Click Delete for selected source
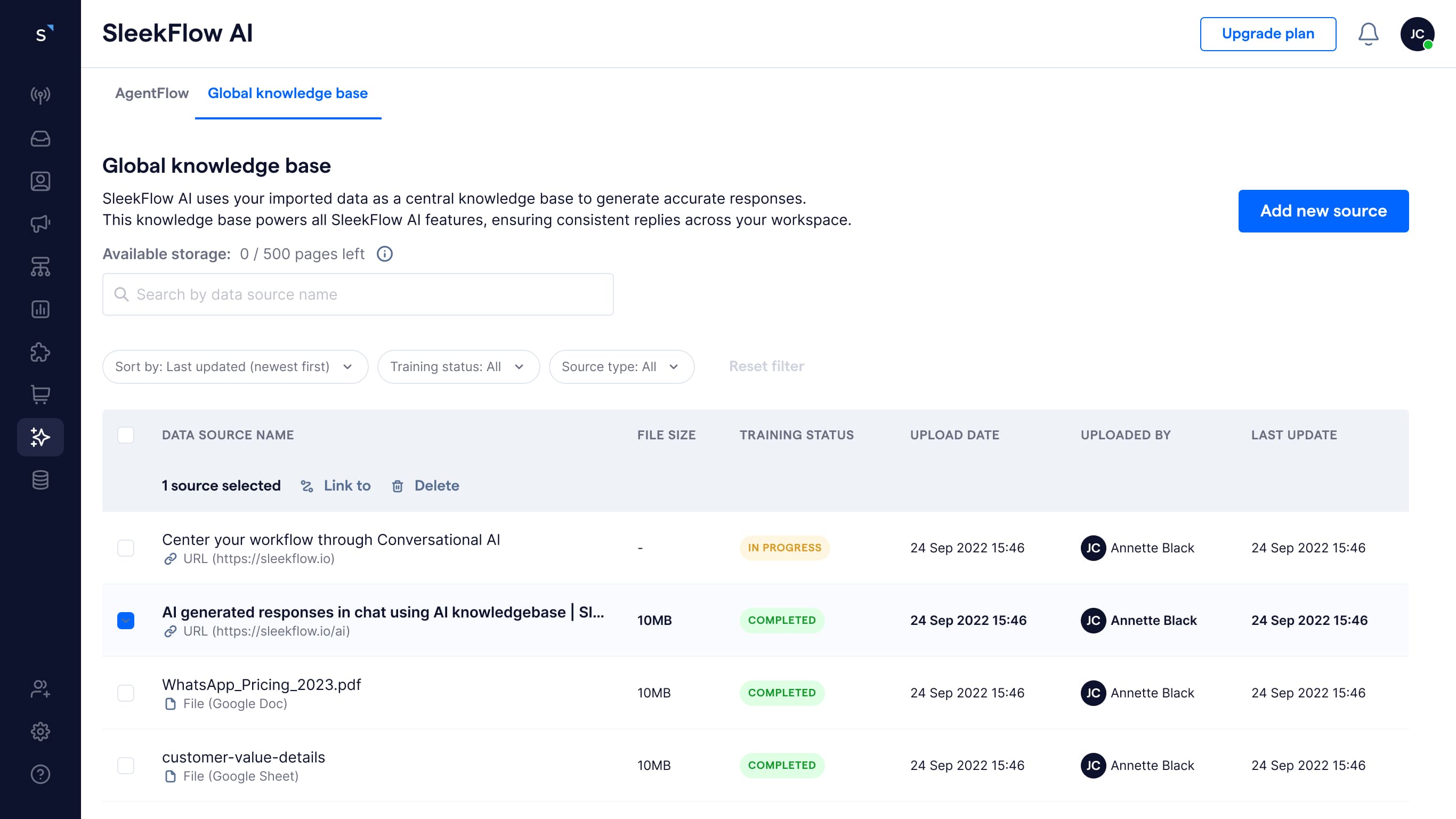Viewport: 1456px width, 819px height. pyautogui.click(x=426, y=485)
